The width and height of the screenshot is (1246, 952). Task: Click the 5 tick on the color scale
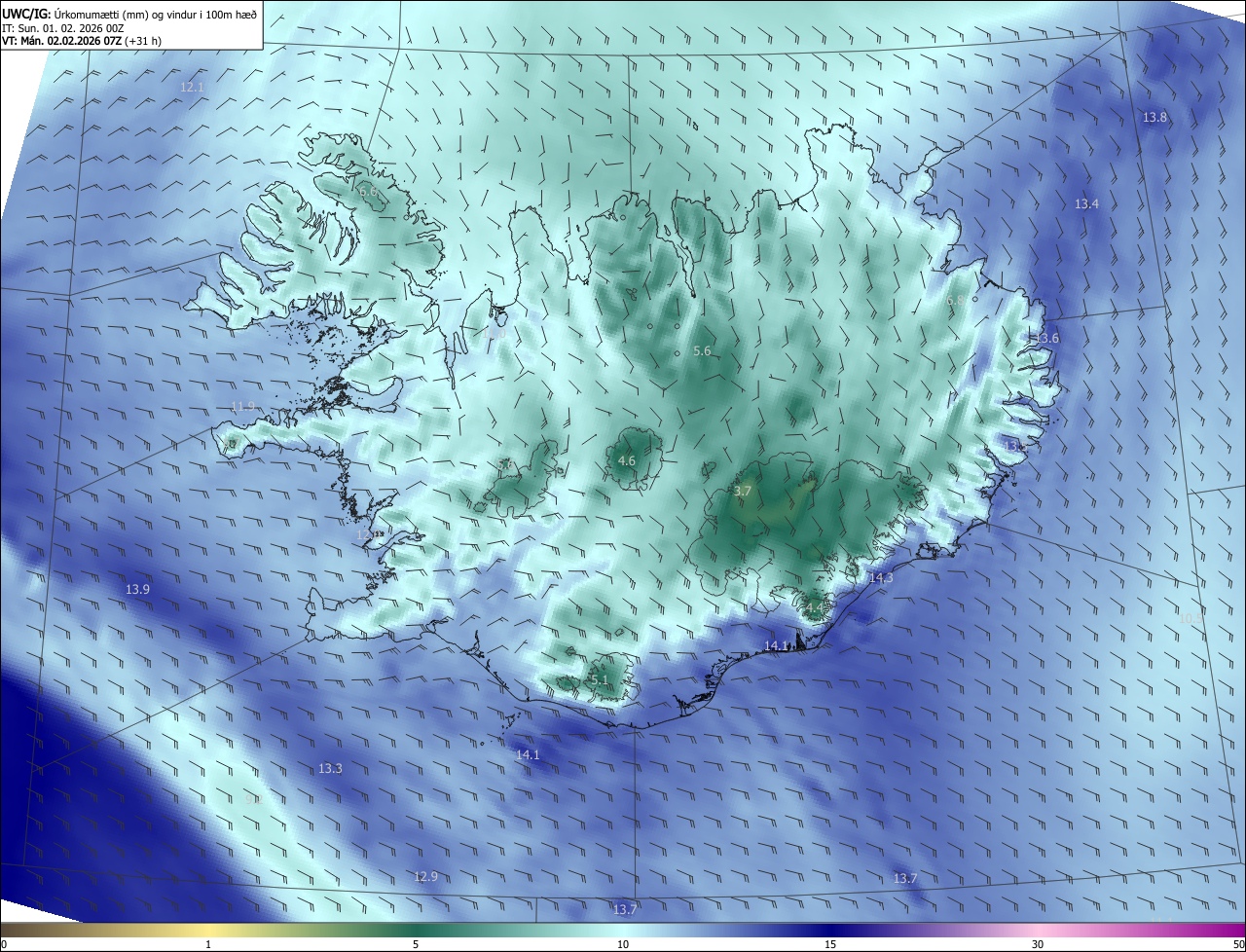click(416, 944)
